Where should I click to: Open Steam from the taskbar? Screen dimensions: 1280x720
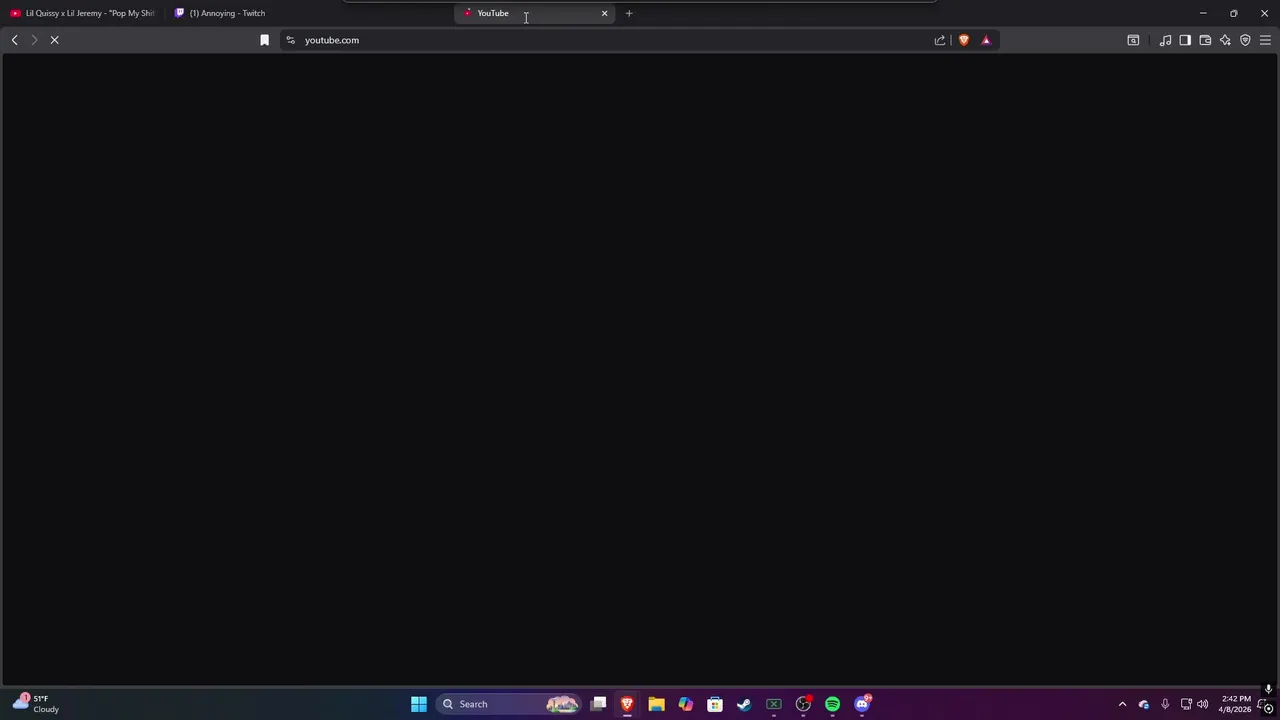[x=744, y=704]
